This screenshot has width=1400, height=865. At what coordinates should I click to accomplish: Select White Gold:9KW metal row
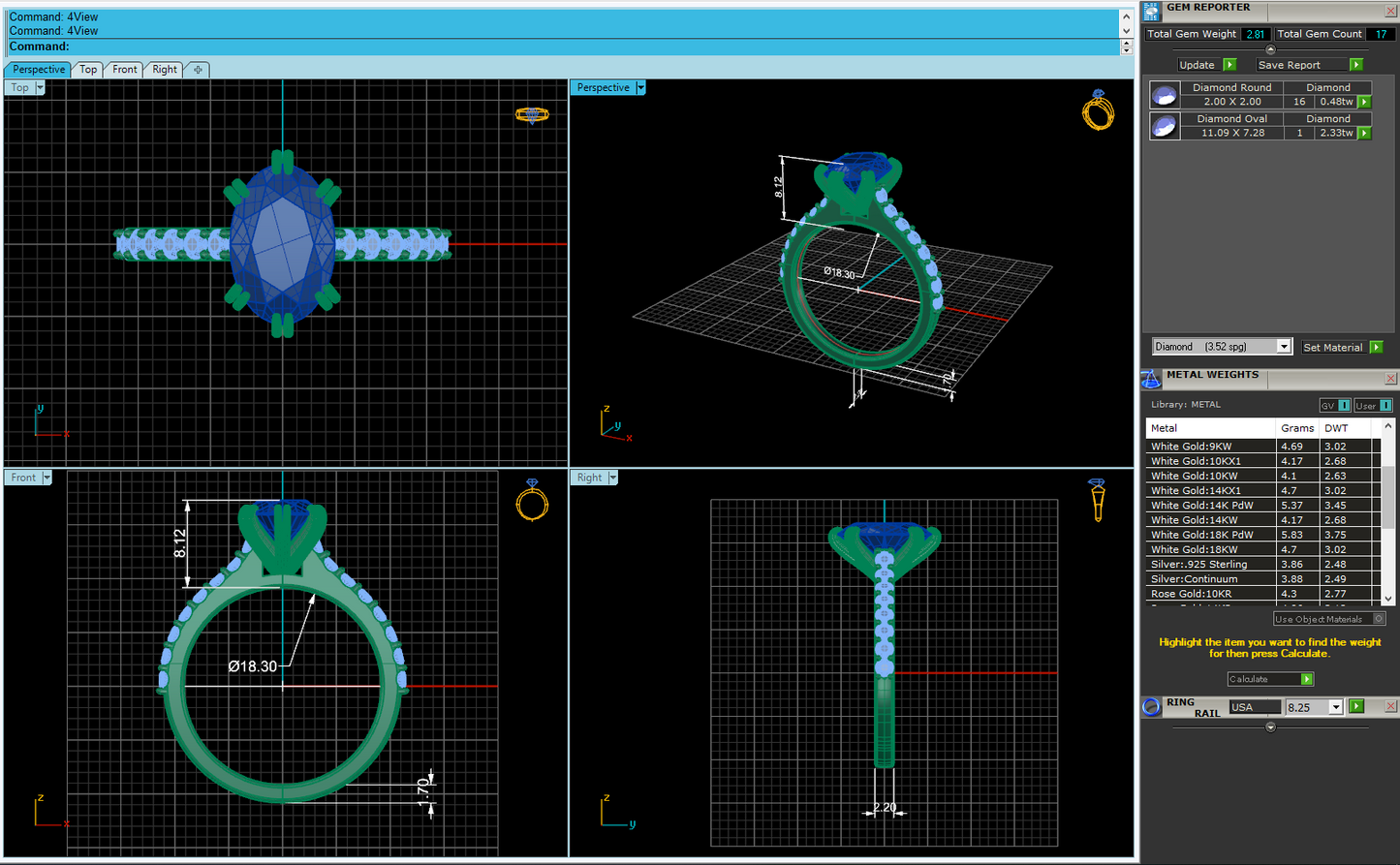click(1262, 447)
